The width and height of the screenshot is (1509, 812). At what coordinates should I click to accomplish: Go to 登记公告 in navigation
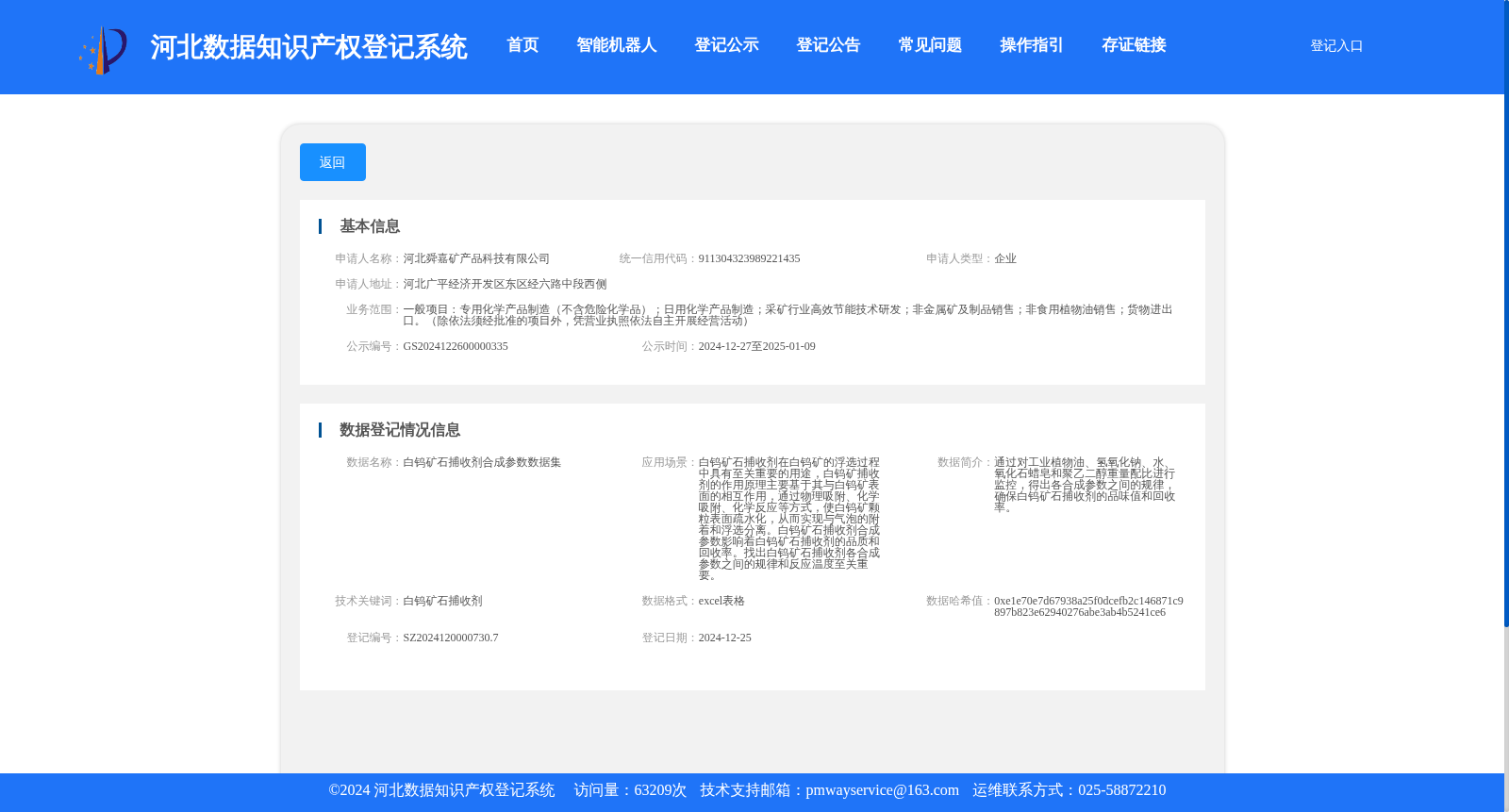click(x=828, y=45)
